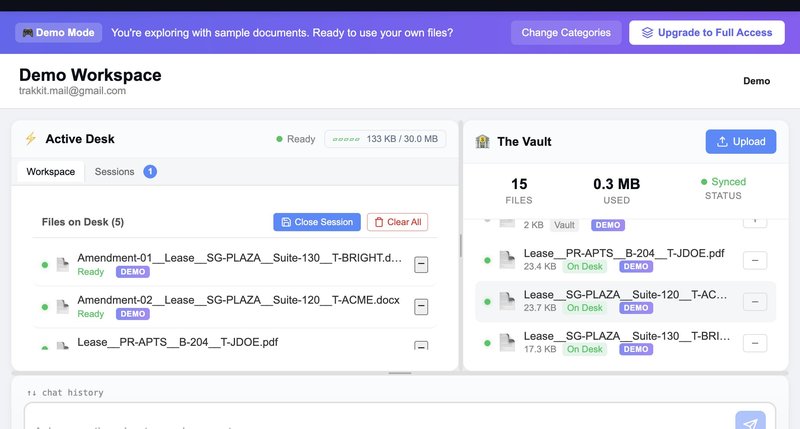Click DEMO badge on 2 KB Vault file

[x=608, y=225]
